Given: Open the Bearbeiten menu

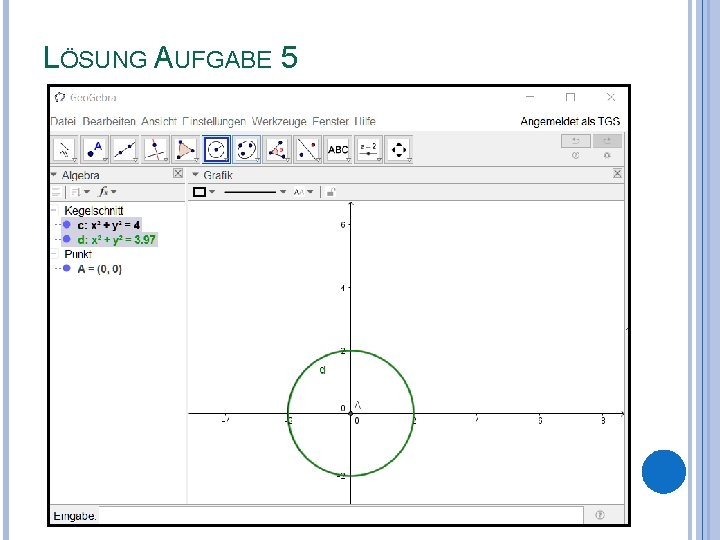Looking at the screenshot, I should click(x=109, y=121).
